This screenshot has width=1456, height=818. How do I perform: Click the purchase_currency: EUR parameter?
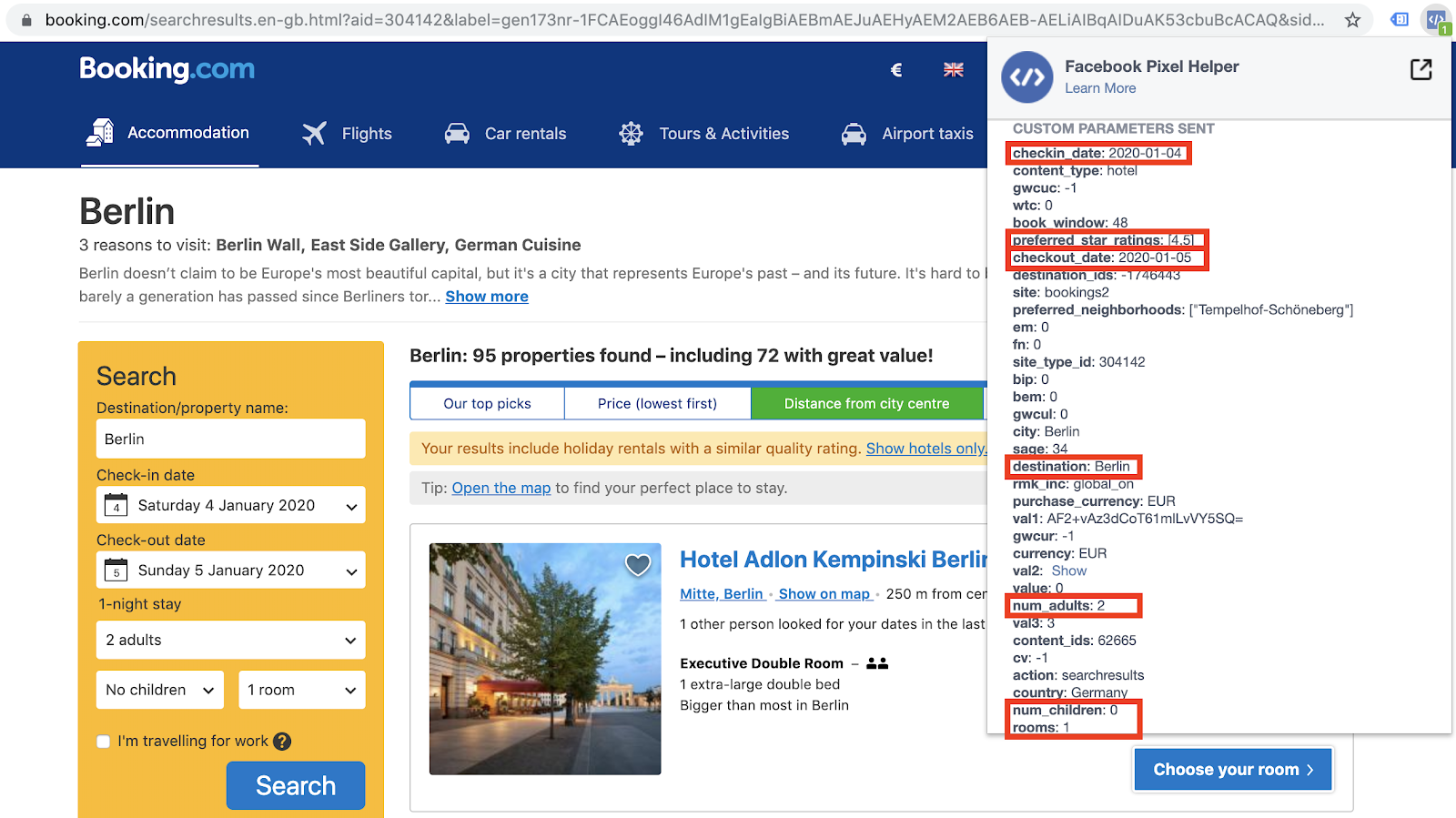1094,501
